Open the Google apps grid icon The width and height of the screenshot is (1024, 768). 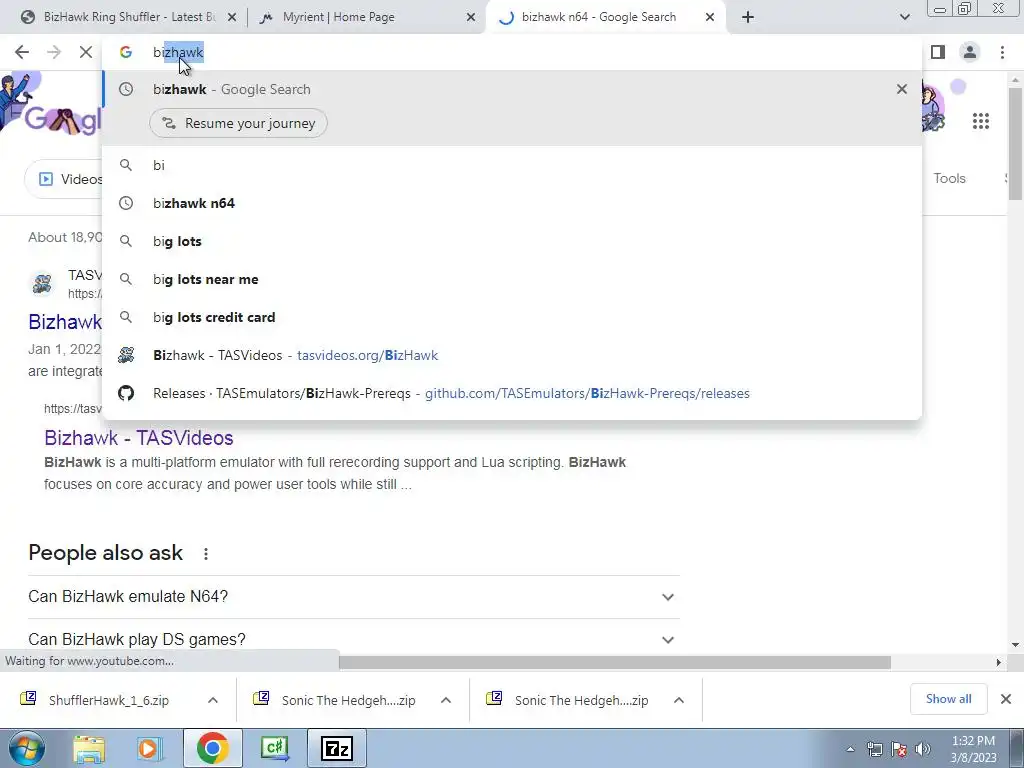coord(980,121)
